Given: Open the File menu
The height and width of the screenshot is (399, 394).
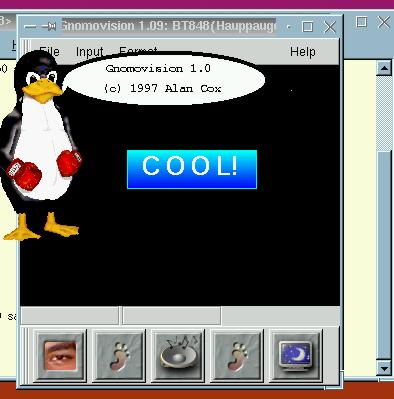Looking at the screenshot, I should click(x=49, y=52).
